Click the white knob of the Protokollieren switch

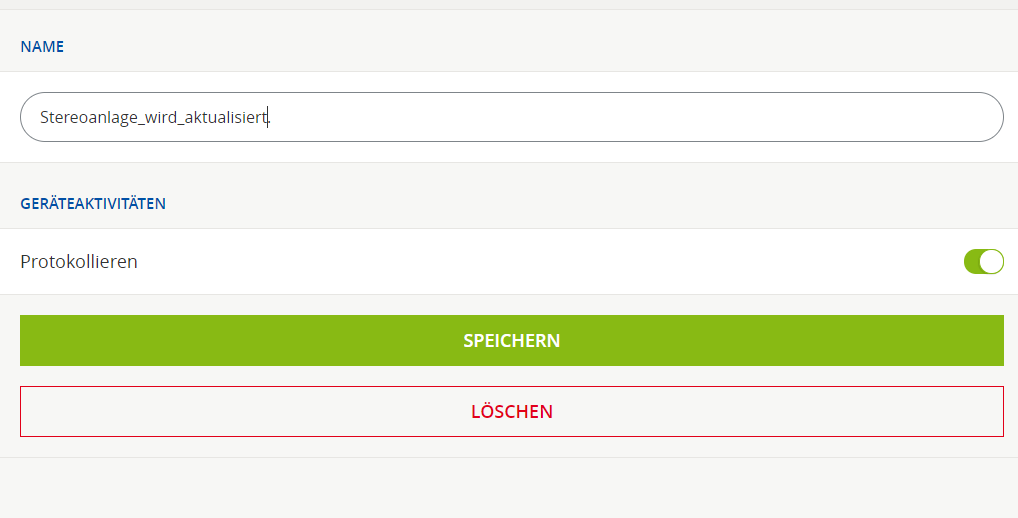pos(991,262)
